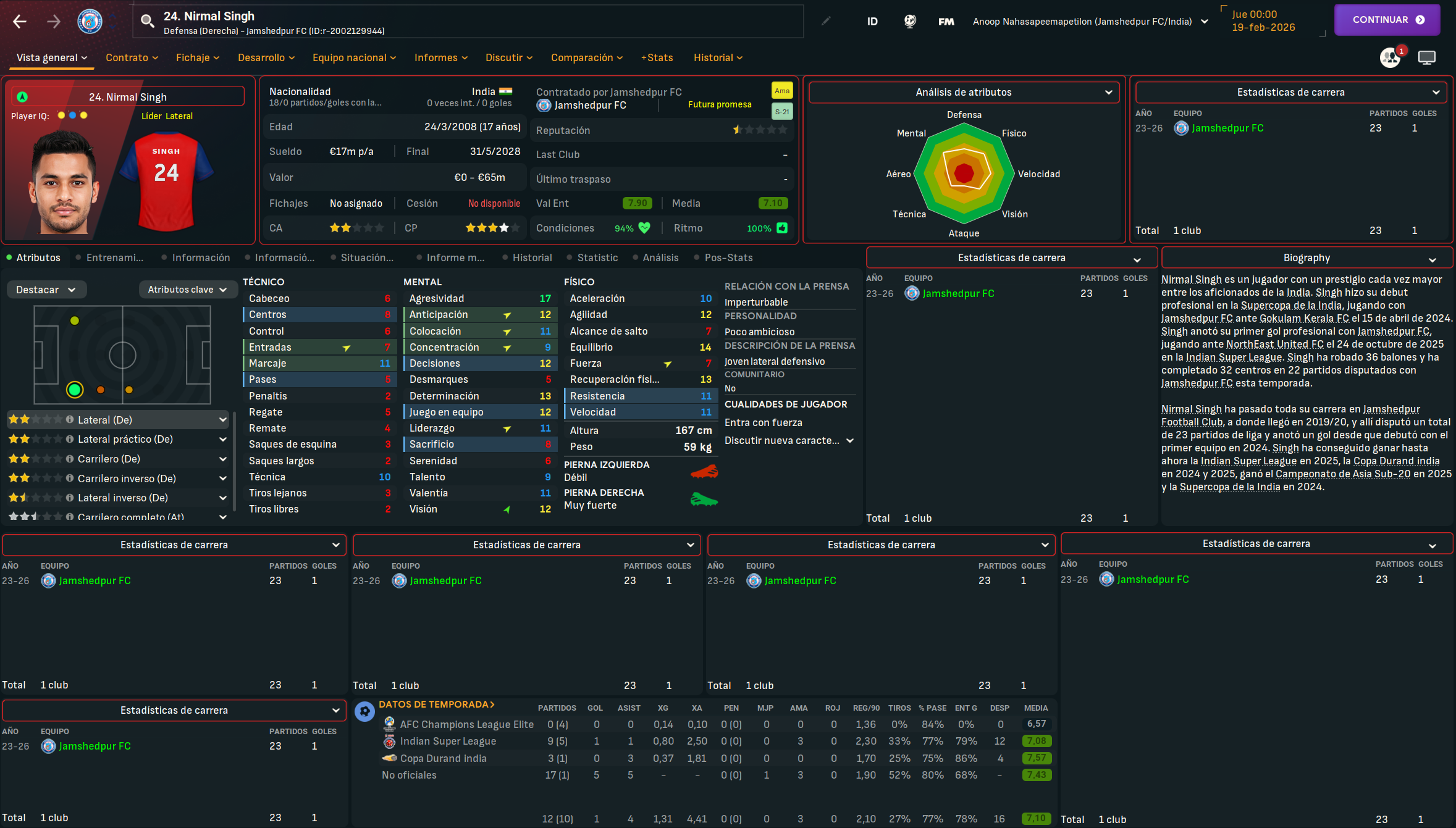Open the Biography panel dropdown
The height and width of the screenshot is (828, 1456).
coord(1307,258)
